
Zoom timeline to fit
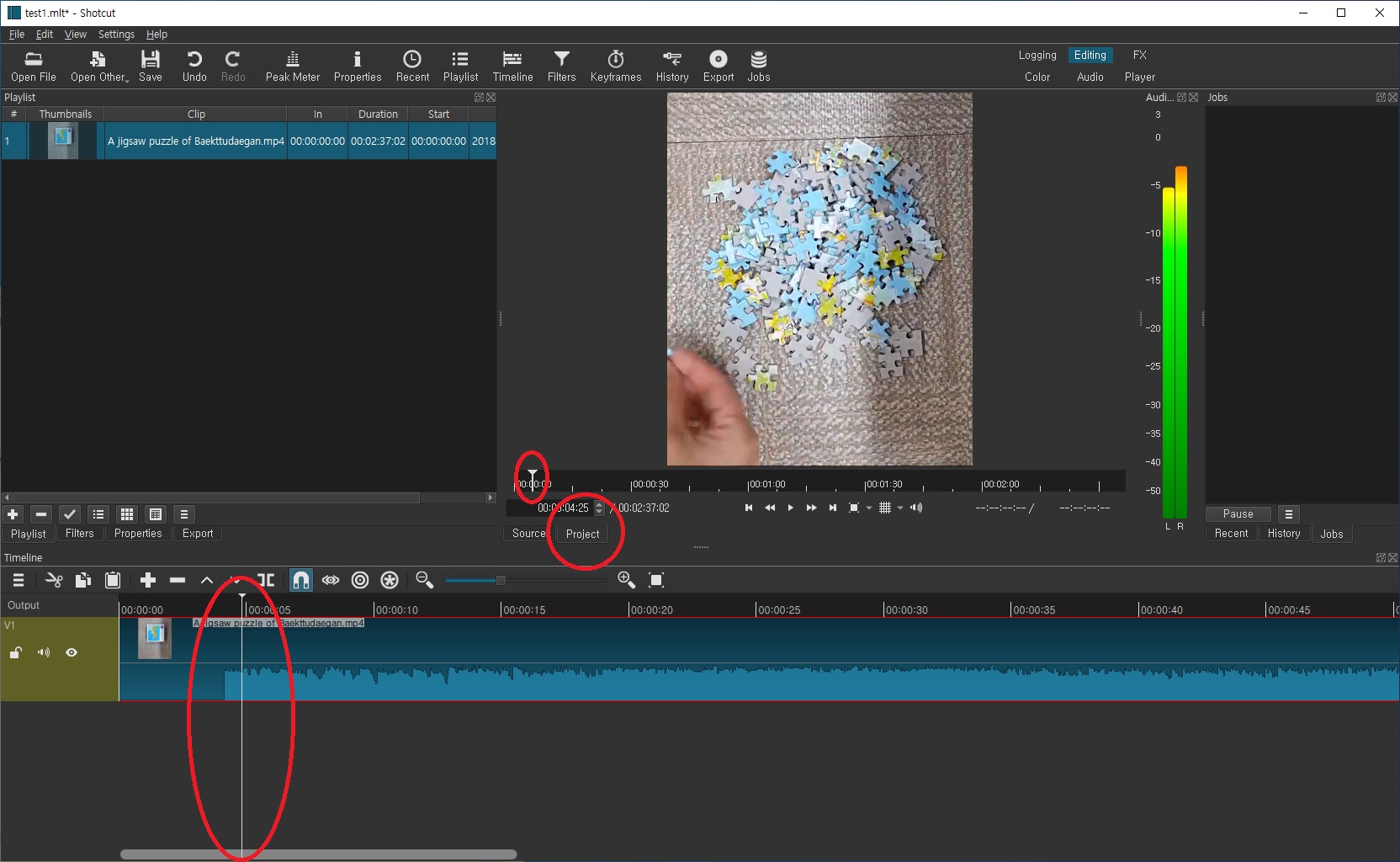(x=656, y=580)
